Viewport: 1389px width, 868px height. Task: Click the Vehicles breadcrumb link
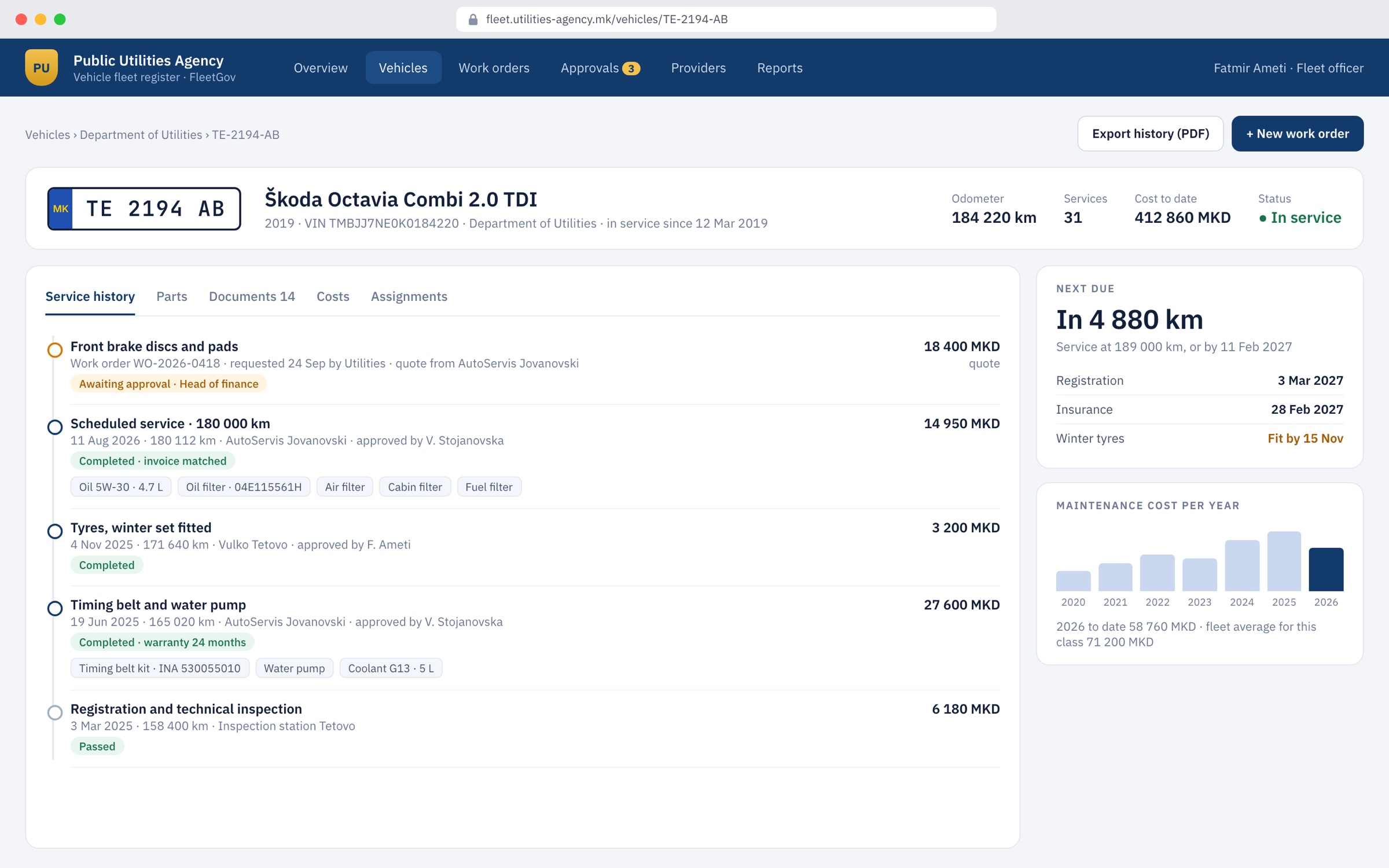click(x=47, y=135)
